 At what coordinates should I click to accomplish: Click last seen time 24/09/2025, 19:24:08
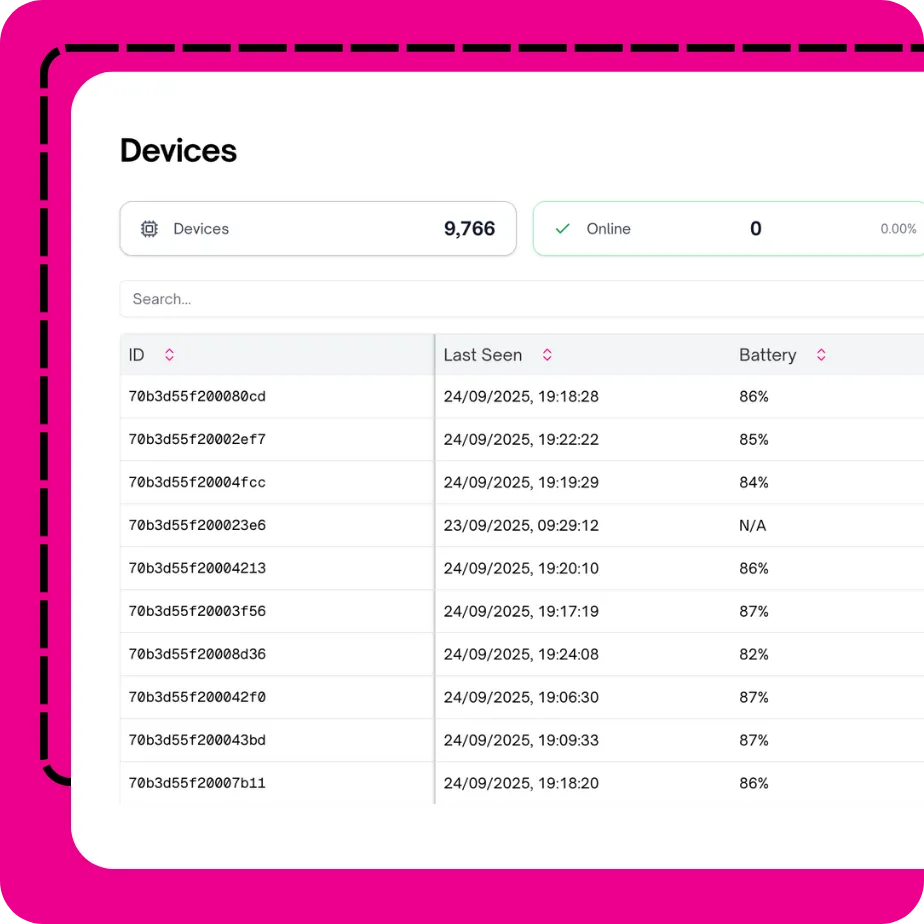(x=521, y=655)
